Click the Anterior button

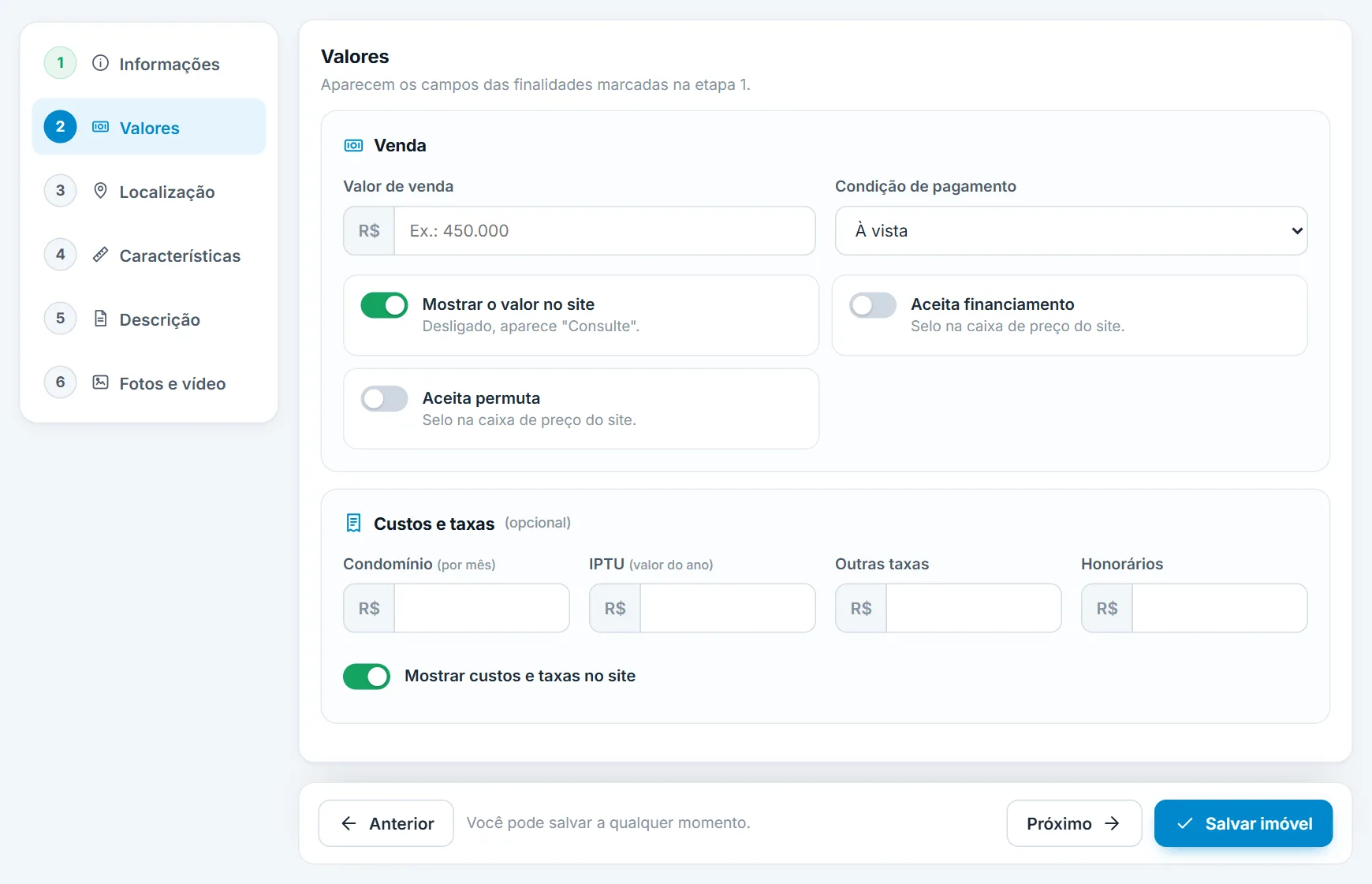point(386,823)
